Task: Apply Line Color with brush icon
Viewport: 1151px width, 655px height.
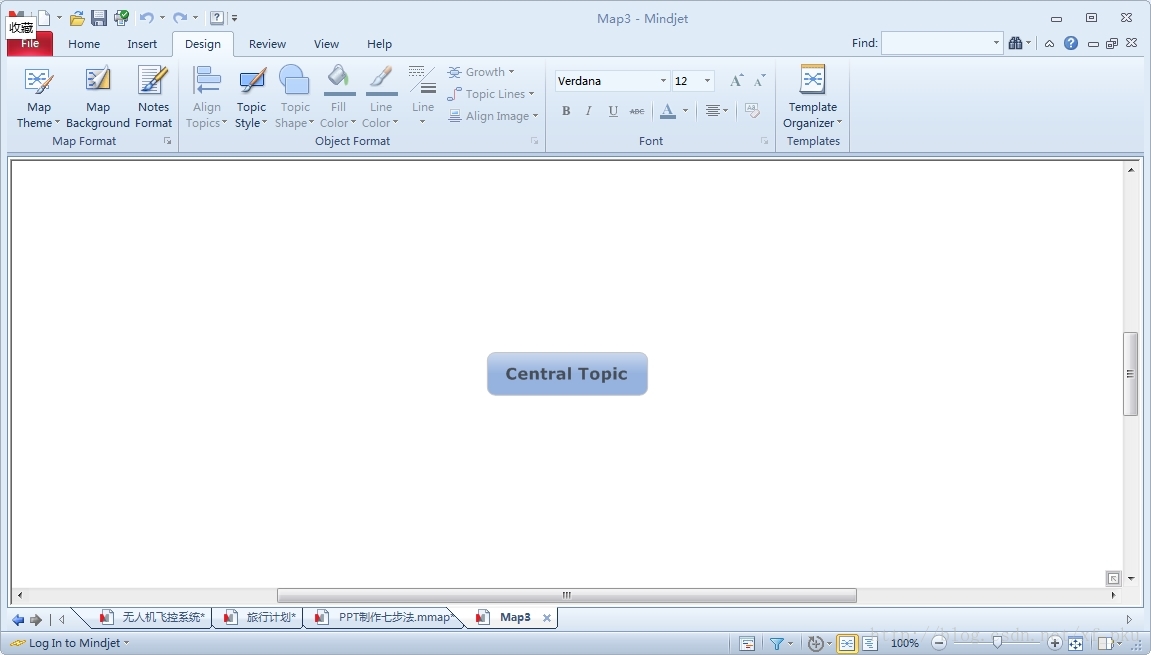Action: pos(380,98)
